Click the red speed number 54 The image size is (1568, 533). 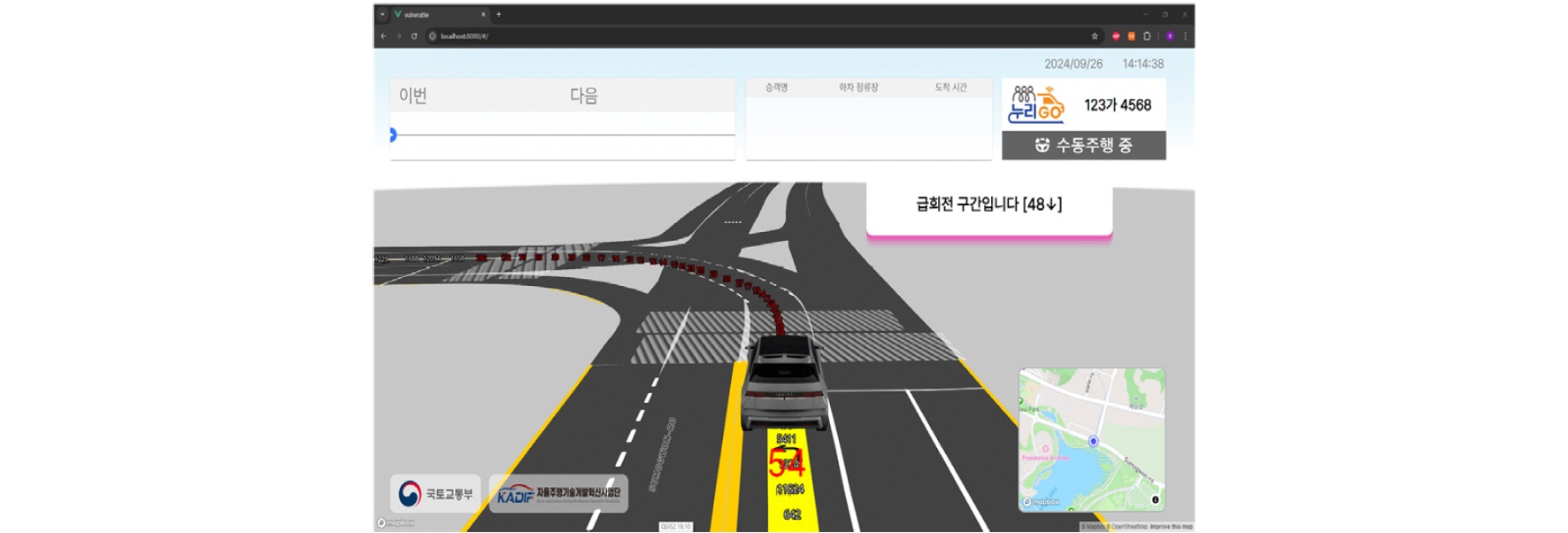(786, 462)
